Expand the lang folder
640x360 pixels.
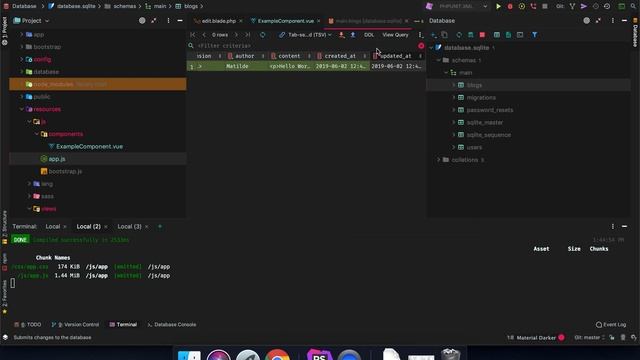[29, 184]
